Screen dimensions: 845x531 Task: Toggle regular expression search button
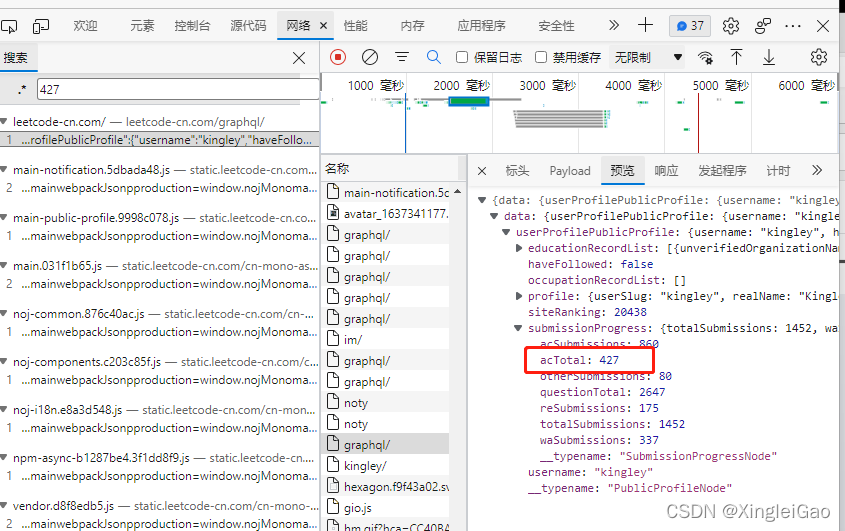22,89
